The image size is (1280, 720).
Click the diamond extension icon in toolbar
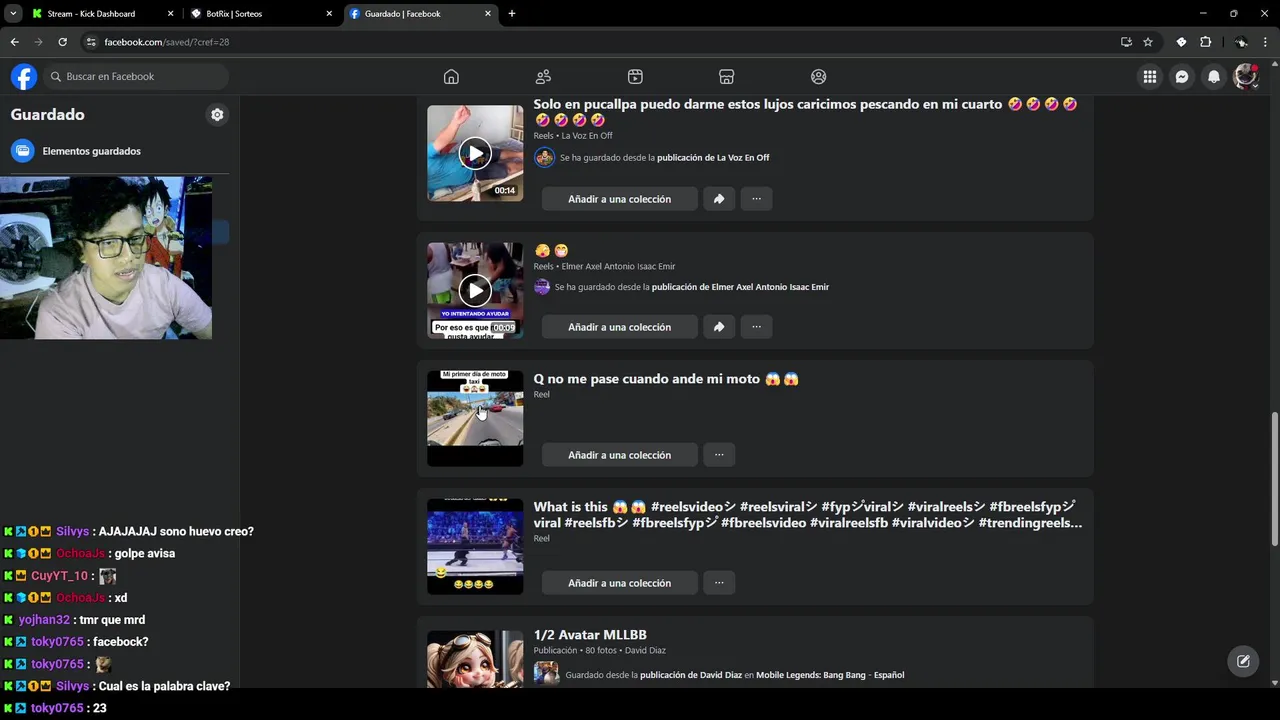(1181, 42)
